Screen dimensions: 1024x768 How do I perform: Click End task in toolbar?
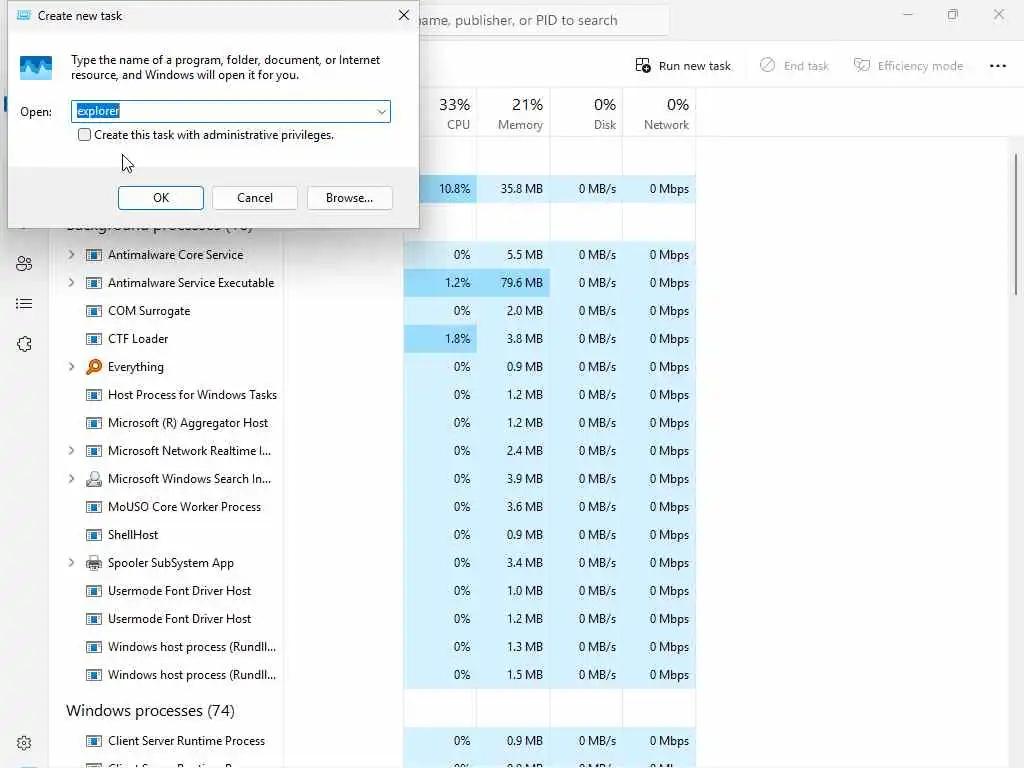[x=794, y=66]
